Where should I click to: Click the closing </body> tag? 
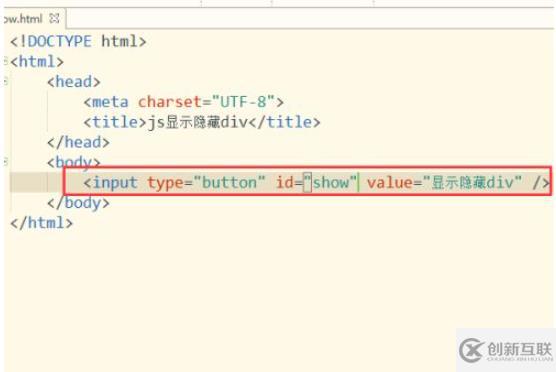point(78,203)
